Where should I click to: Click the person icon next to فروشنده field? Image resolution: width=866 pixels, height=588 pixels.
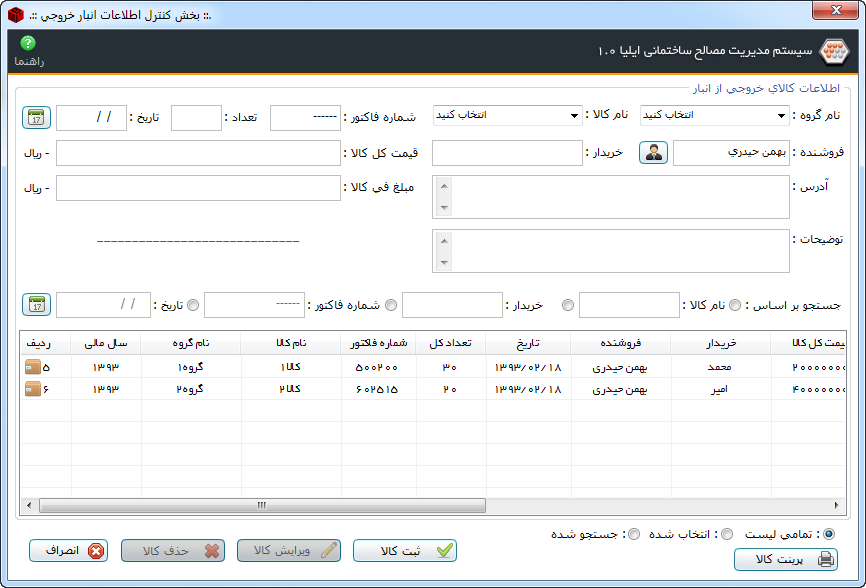tap(653, 153)
